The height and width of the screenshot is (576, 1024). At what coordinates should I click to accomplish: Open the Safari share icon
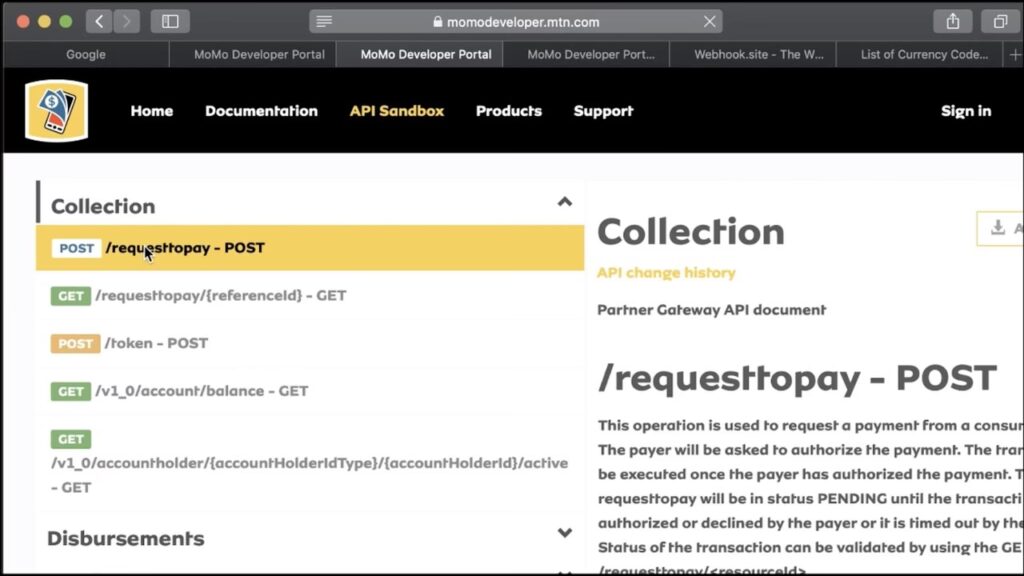pyautogui.click(x=953, y=21)
